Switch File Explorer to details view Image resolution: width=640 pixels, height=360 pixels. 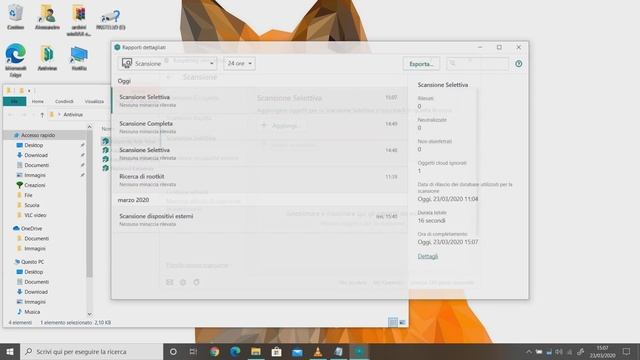[393, 322]
